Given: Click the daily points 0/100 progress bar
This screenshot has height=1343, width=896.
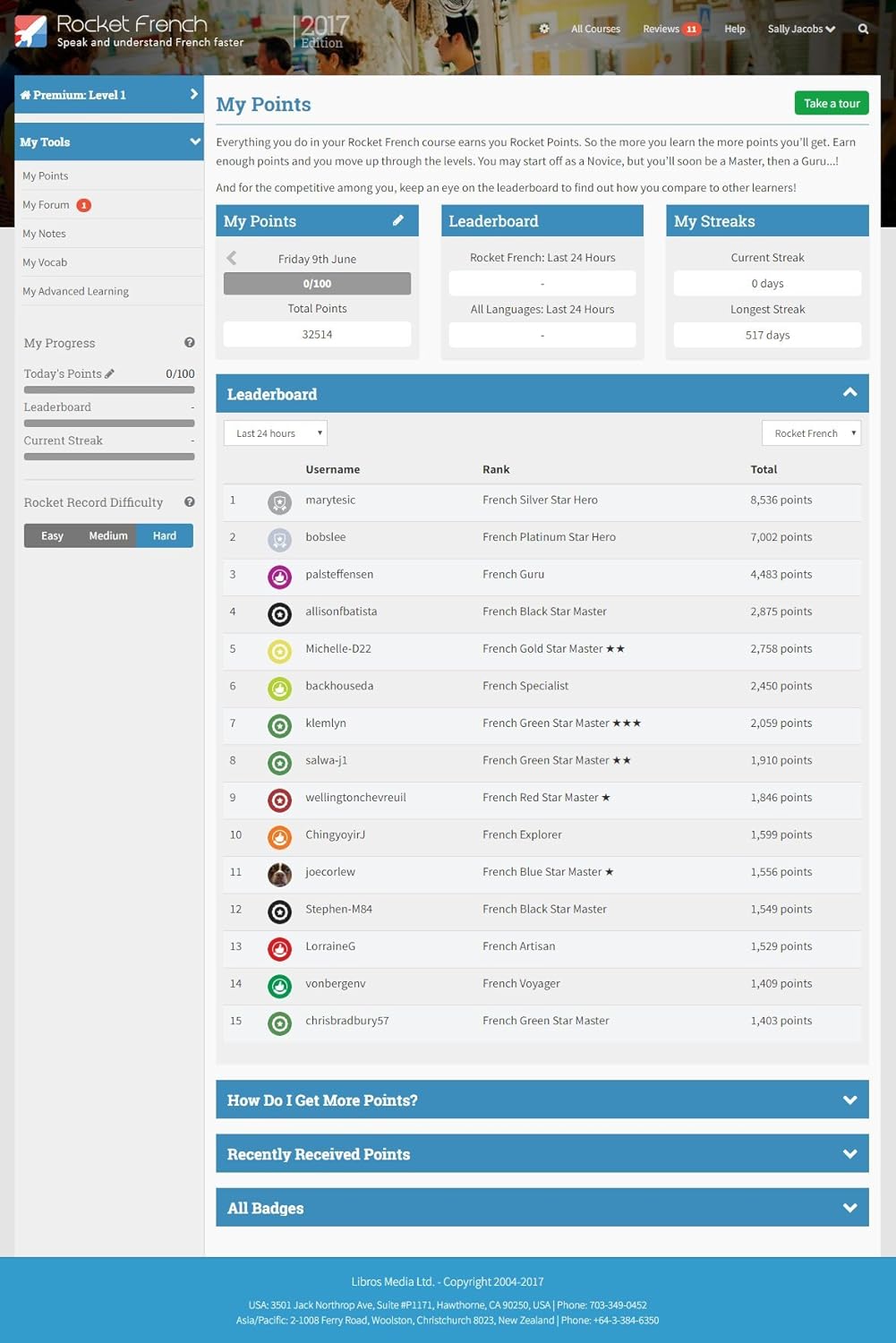Looking at the screenshot, I should (317, 284).
